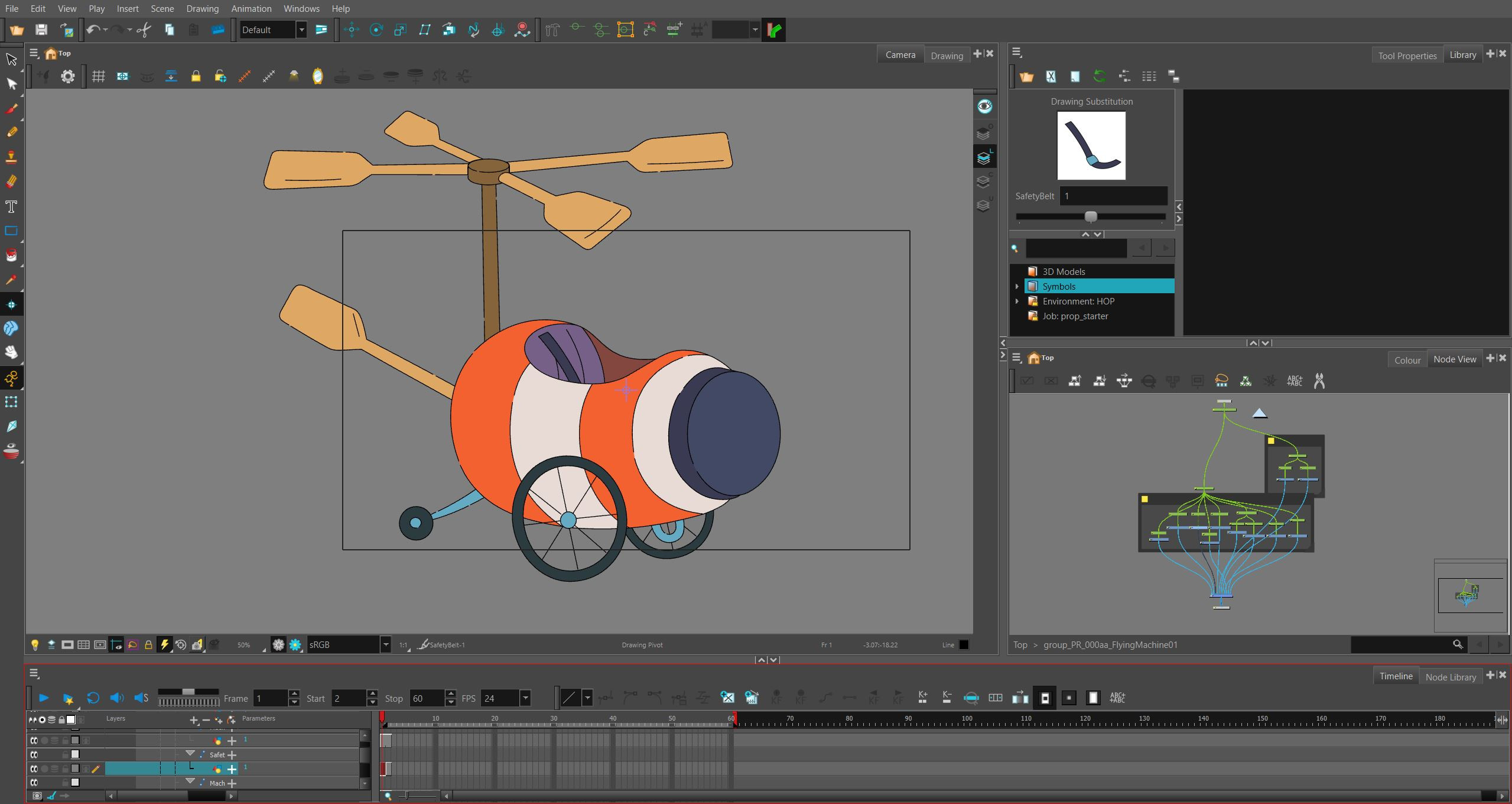Screen dimensions: 1512x804
Task: Click the light table bulb icon
Action: coord(35,645)
